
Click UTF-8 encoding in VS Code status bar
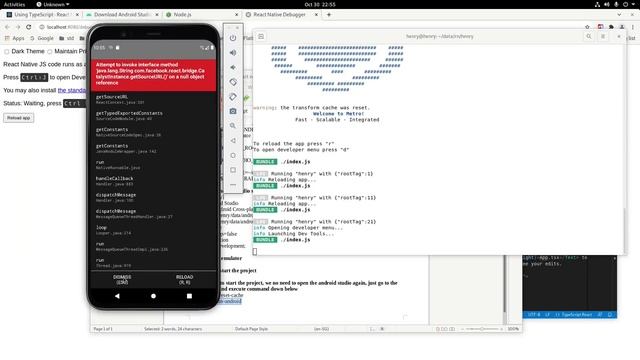pos(534,315)
